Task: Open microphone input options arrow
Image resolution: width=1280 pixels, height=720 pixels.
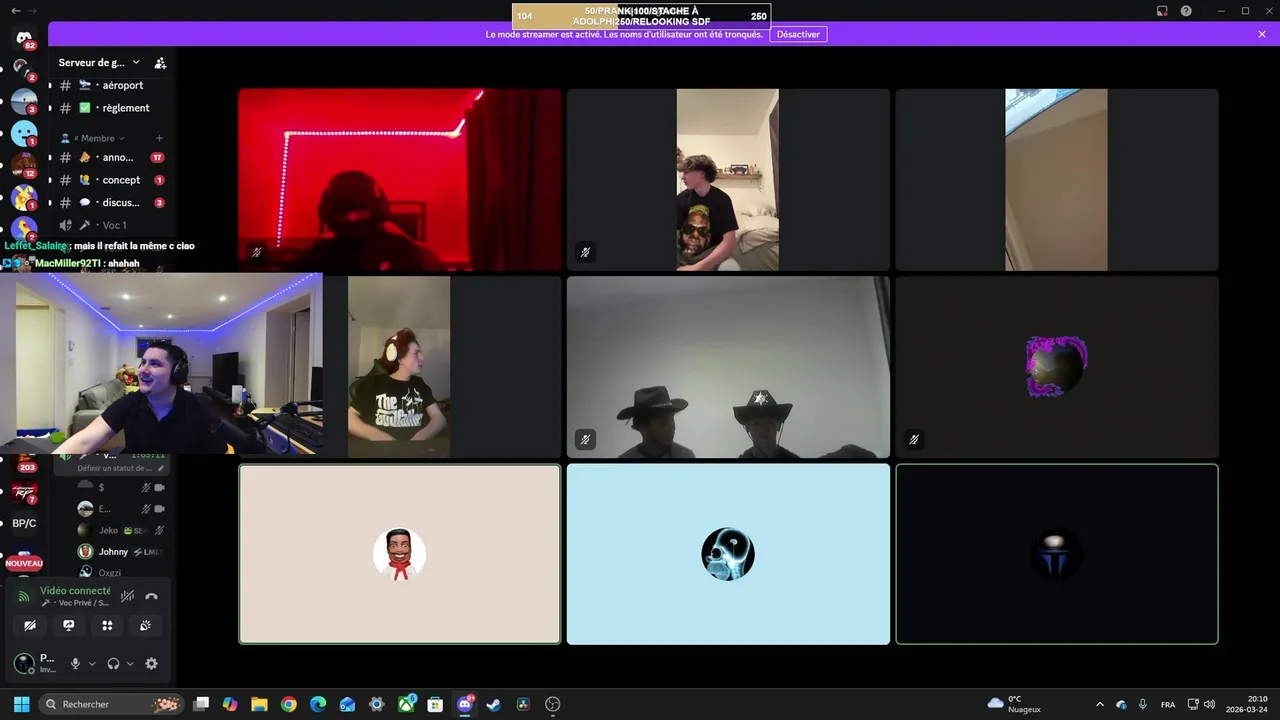Action: tap(92, 663)
